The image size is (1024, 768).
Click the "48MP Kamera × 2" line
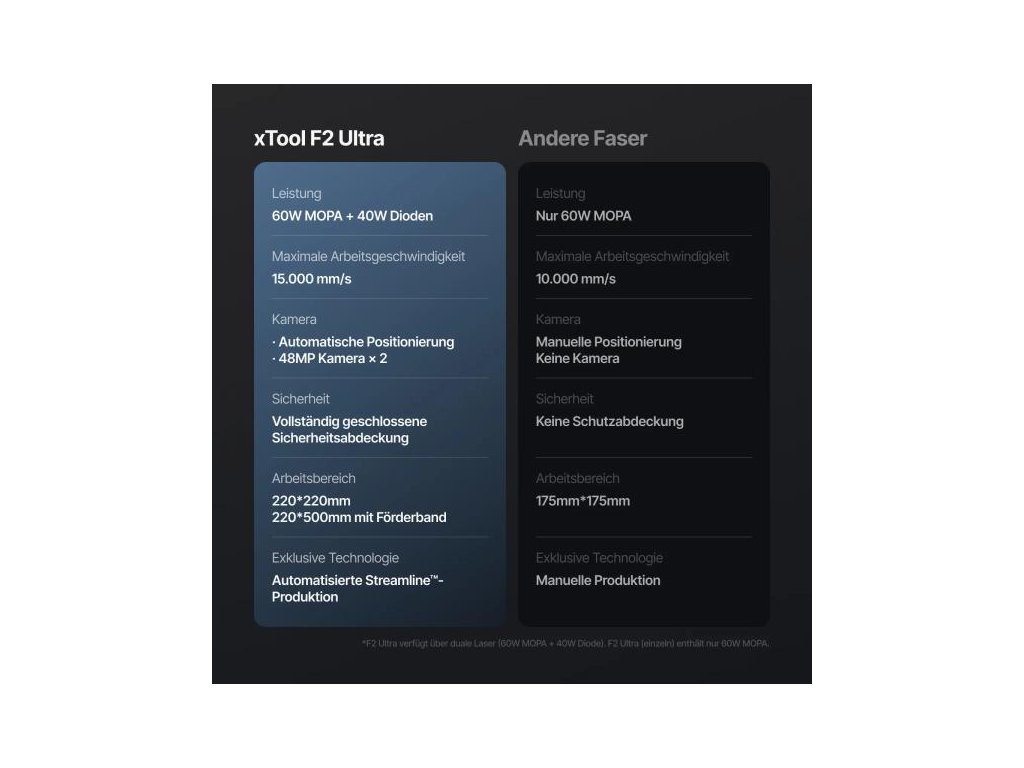pos(333,358)
